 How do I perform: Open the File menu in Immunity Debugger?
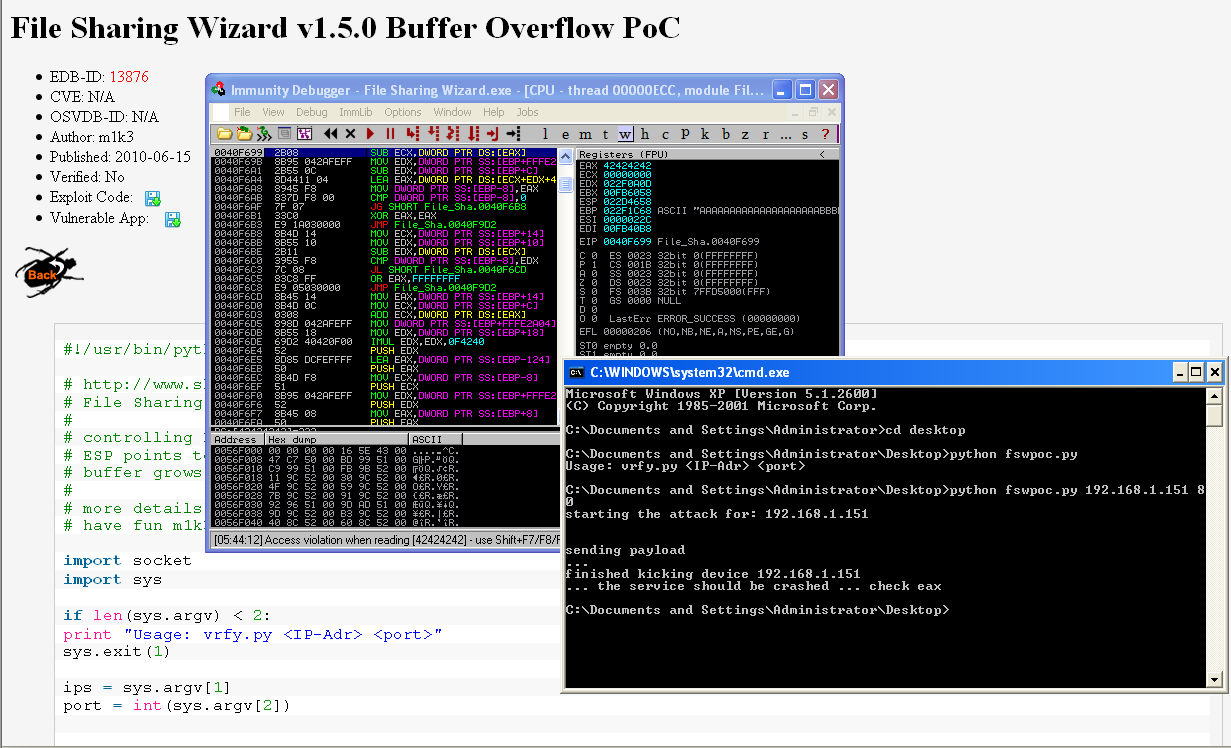pos(242,112)
